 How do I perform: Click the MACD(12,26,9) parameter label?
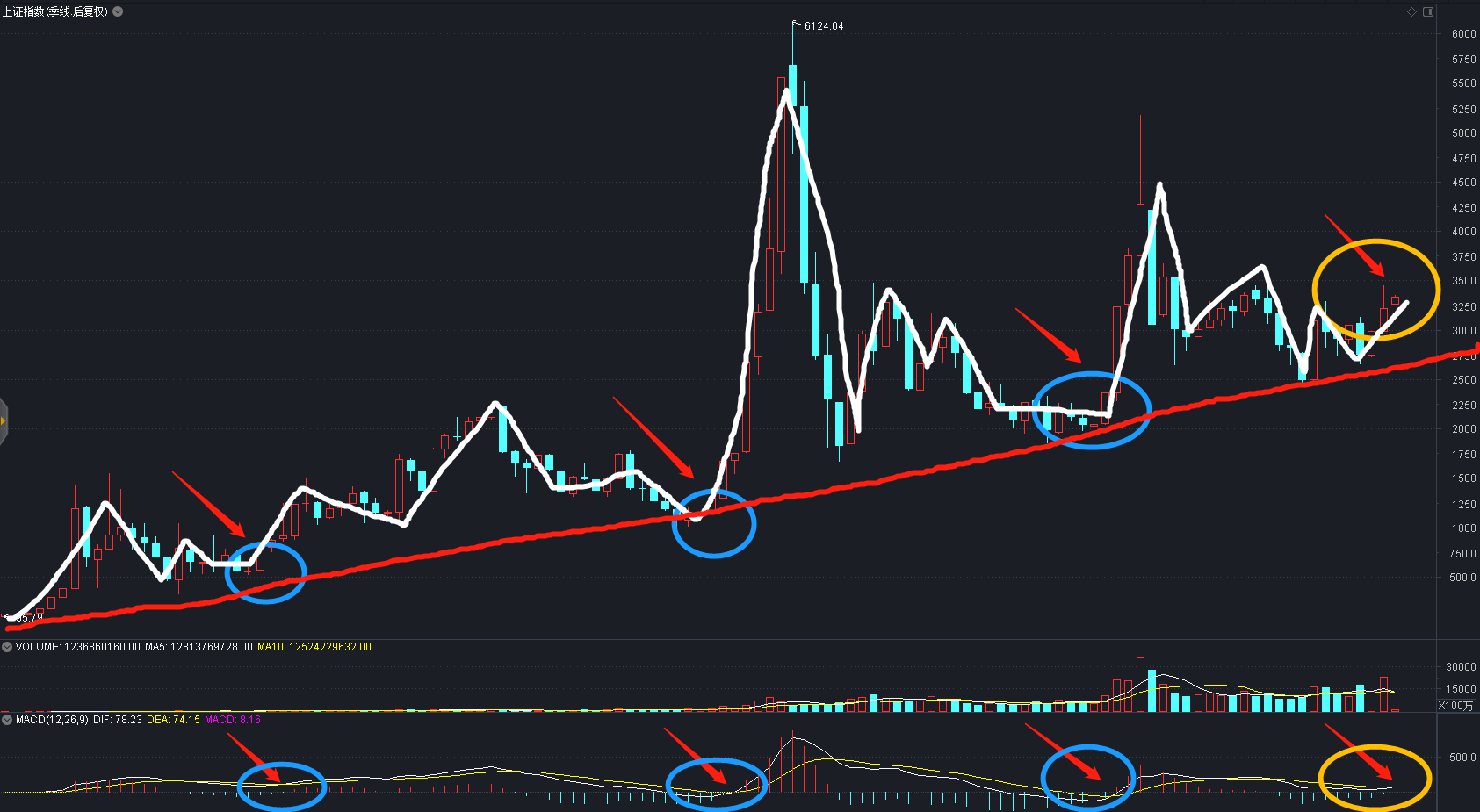click(x=52, y=720)
